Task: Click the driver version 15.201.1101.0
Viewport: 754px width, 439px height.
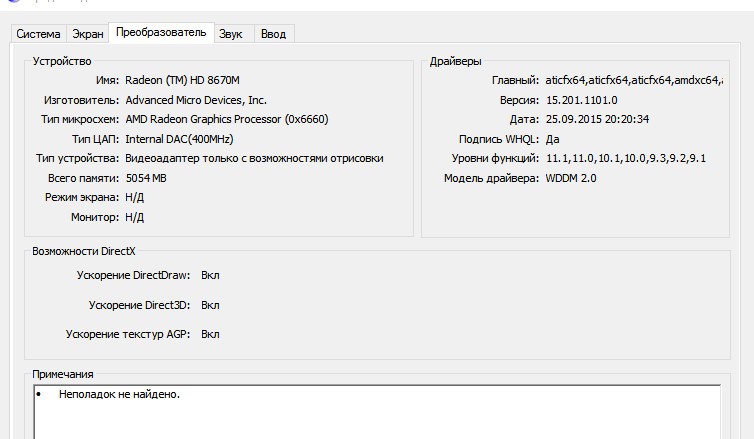Action: tap(582, 100)
